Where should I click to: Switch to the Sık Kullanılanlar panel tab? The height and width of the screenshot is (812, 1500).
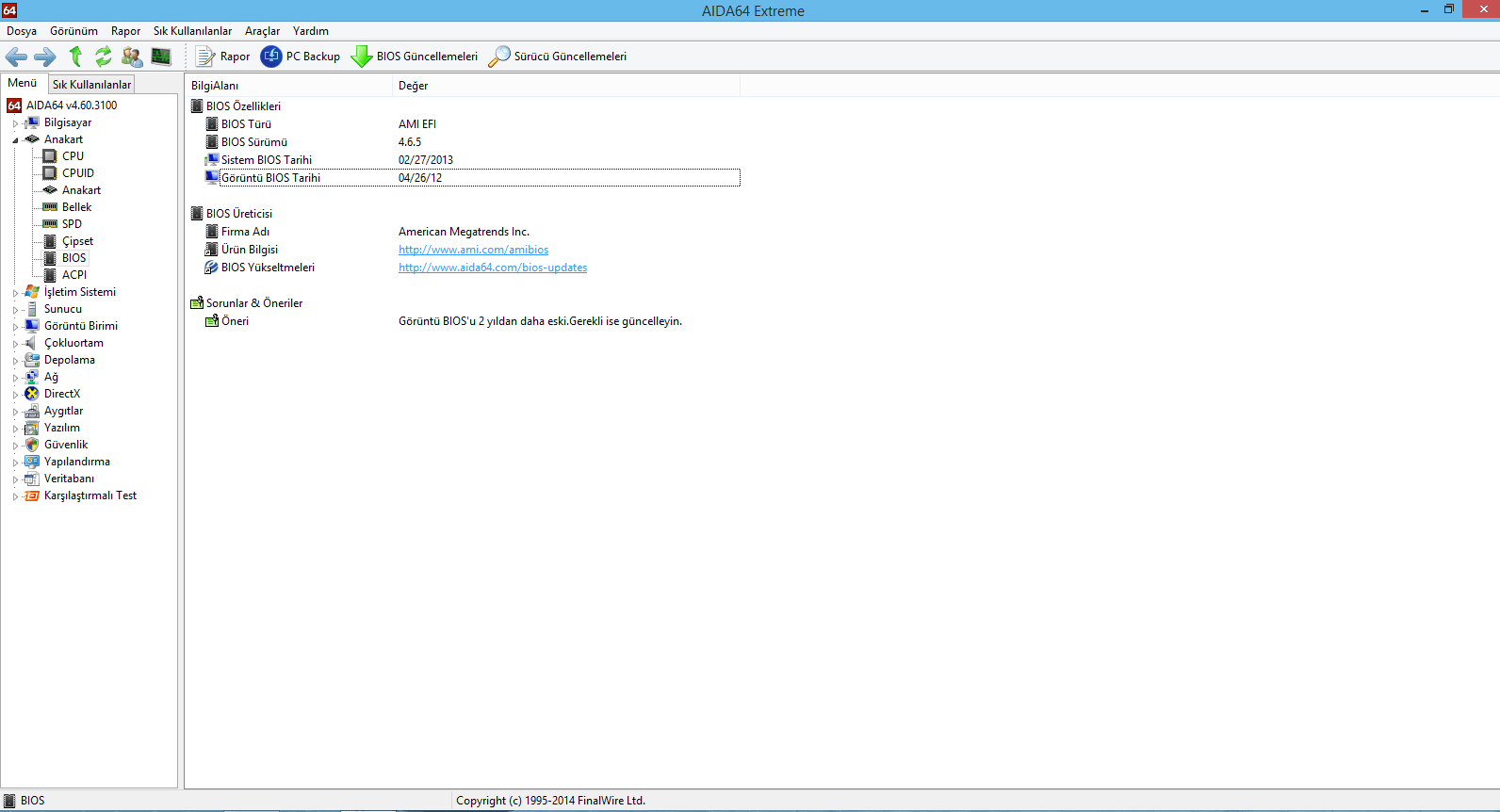point(91,84)
